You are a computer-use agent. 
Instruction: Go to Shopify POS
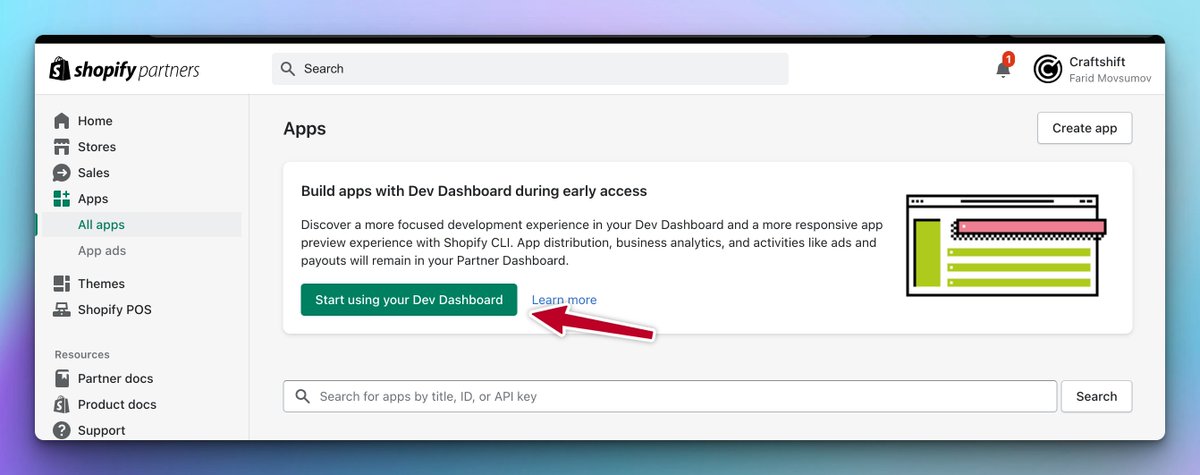[115, 310]
